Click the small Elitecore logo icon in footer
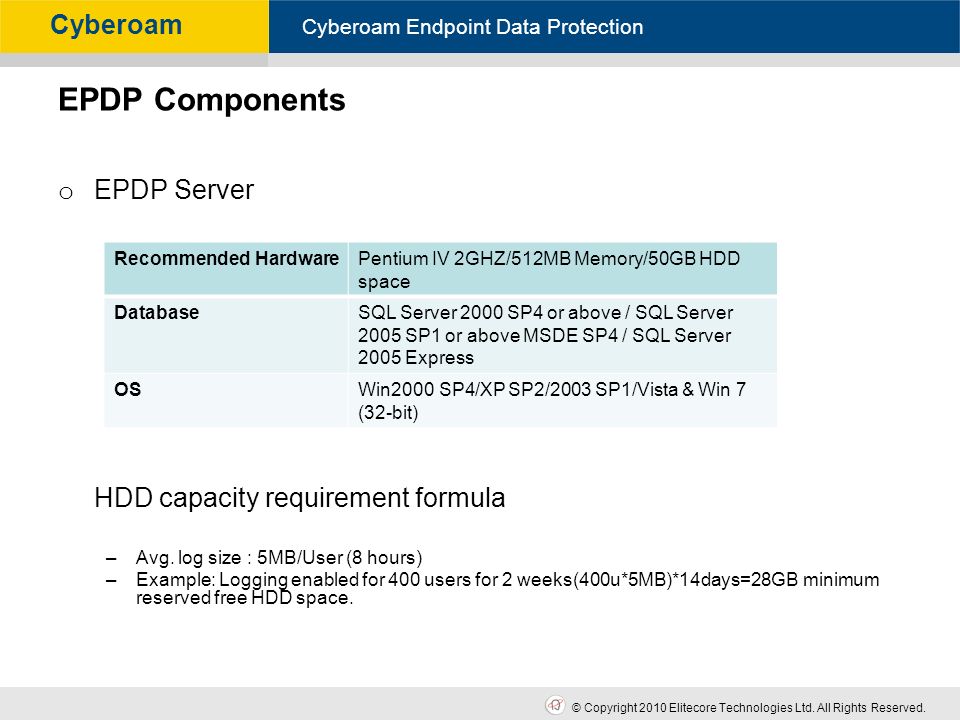 tap(555, 705)
